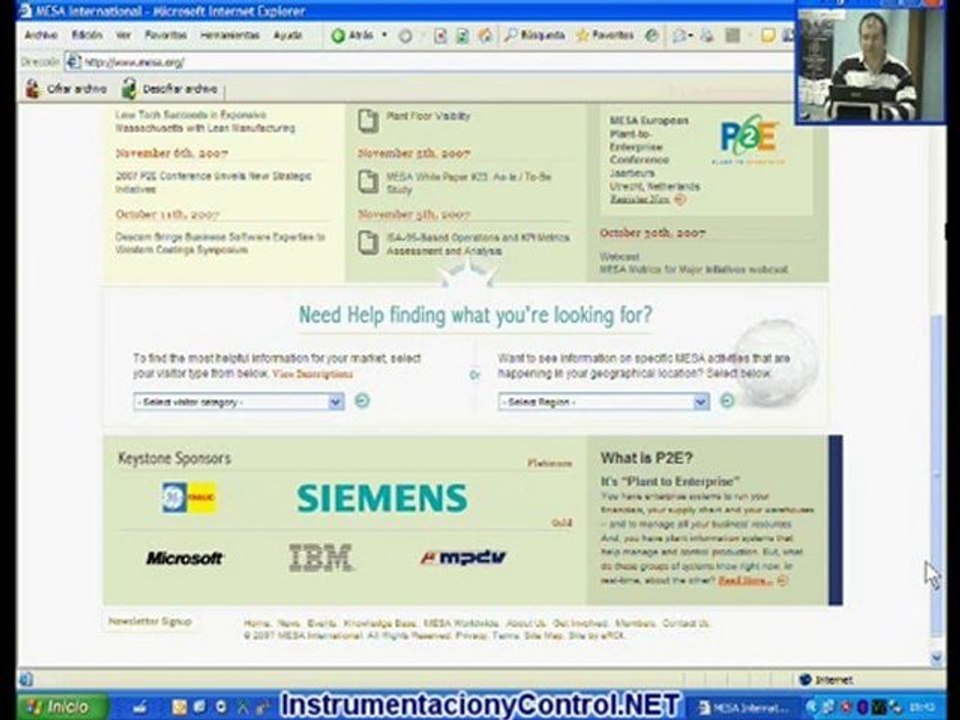Open the MESA White Paper document icon
Image resolution: width=960 pixels, height=720 pixels.
point(368,181)
